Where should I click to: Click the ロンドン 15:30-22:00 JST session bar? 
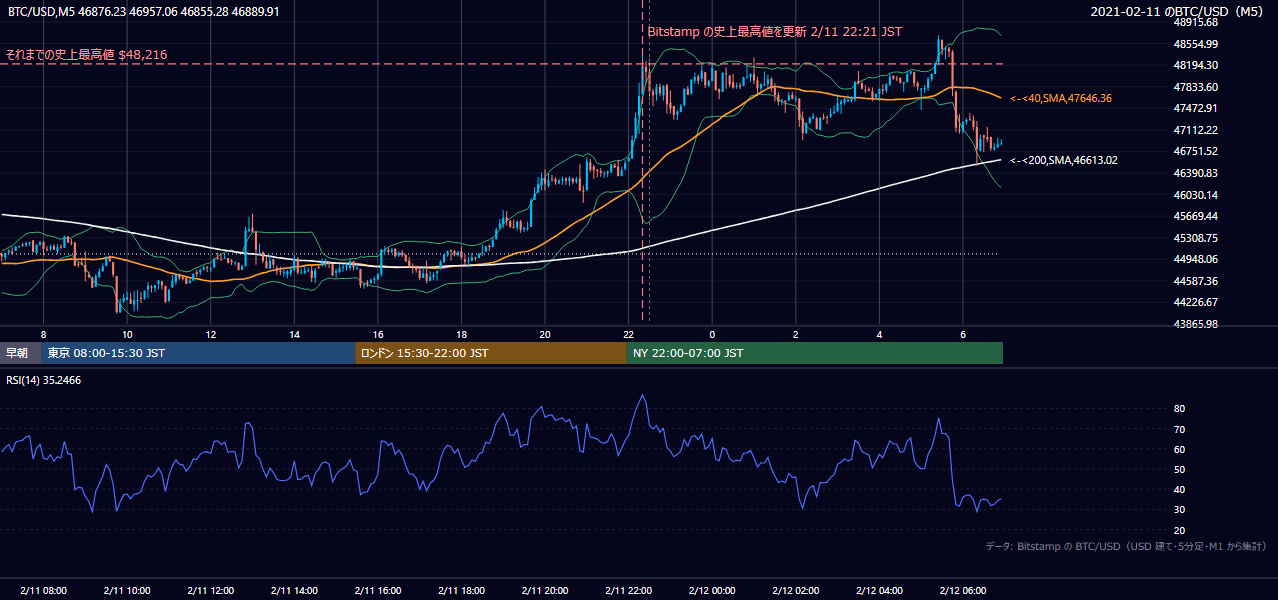[491, 353]
